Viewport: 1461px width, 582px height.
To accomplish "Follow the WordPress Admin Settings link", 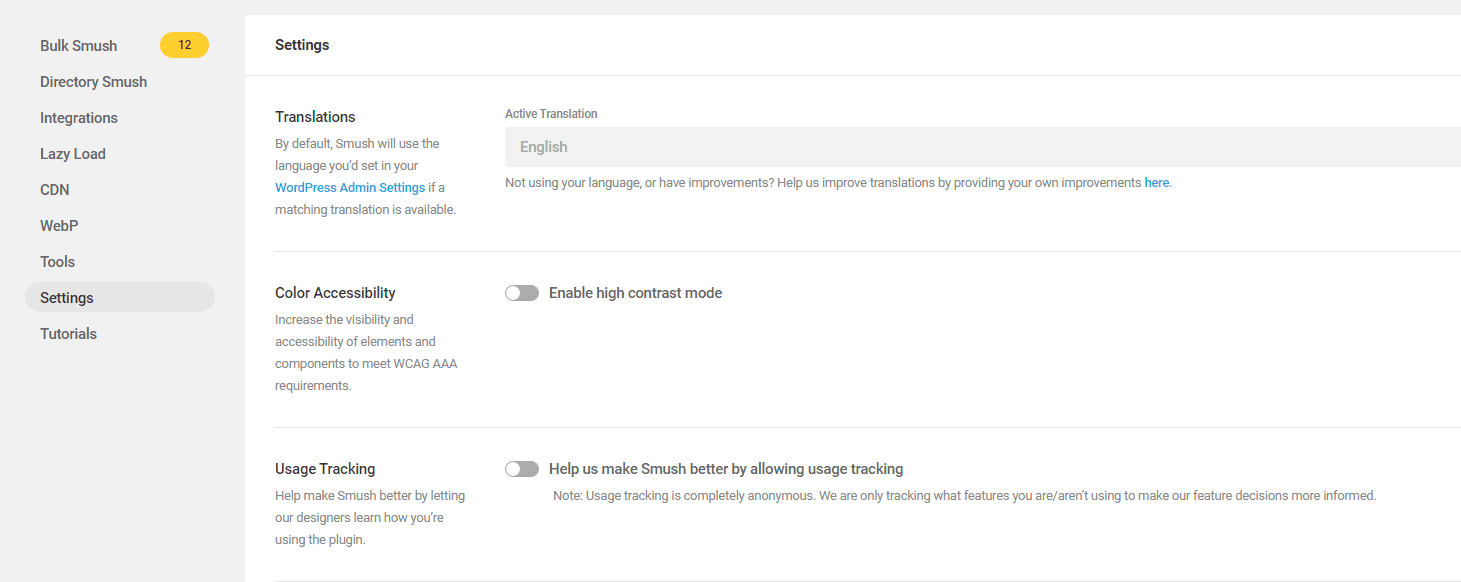I will [350, 188].
